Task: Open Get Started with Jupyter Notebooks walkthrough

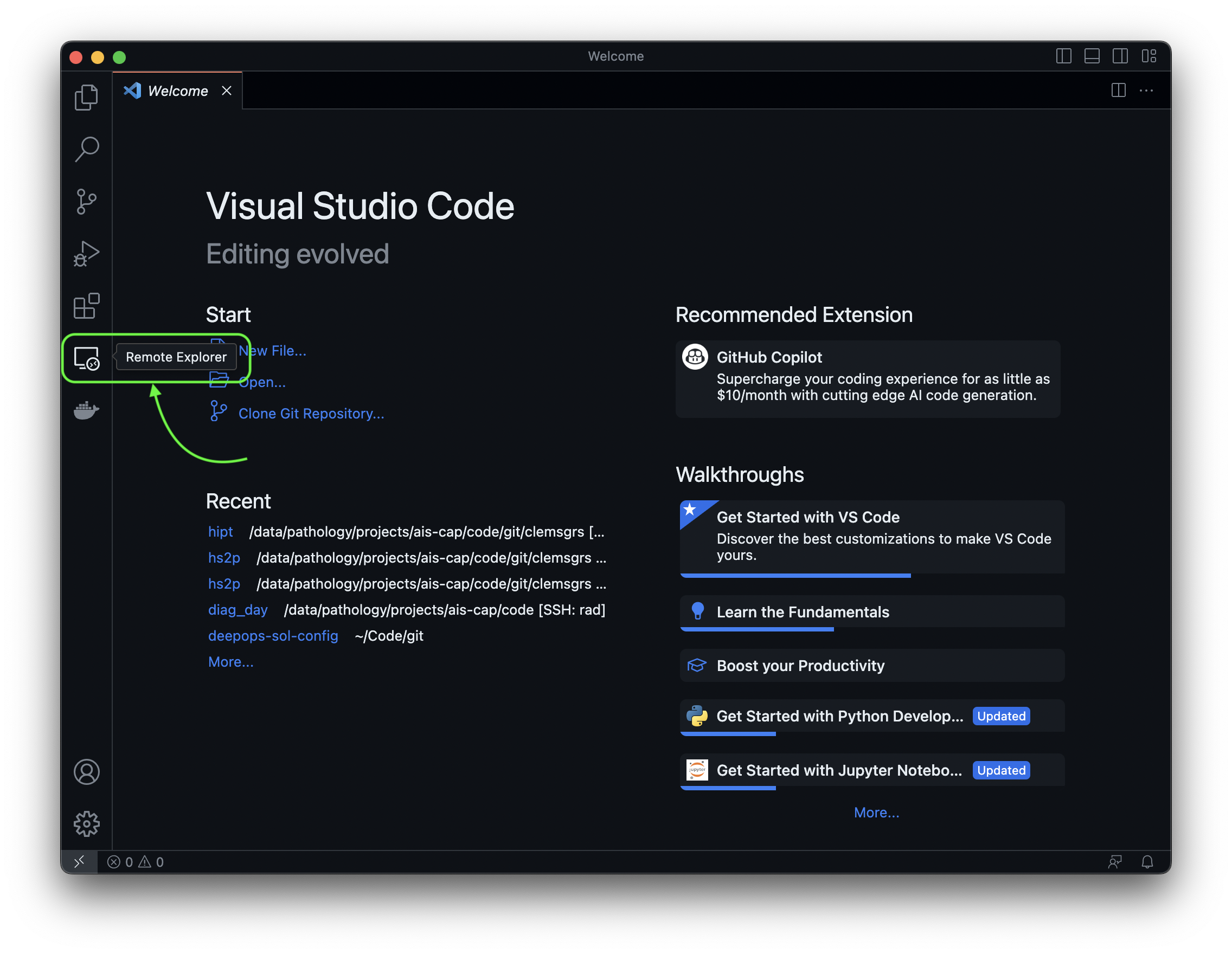Action: 872,771
